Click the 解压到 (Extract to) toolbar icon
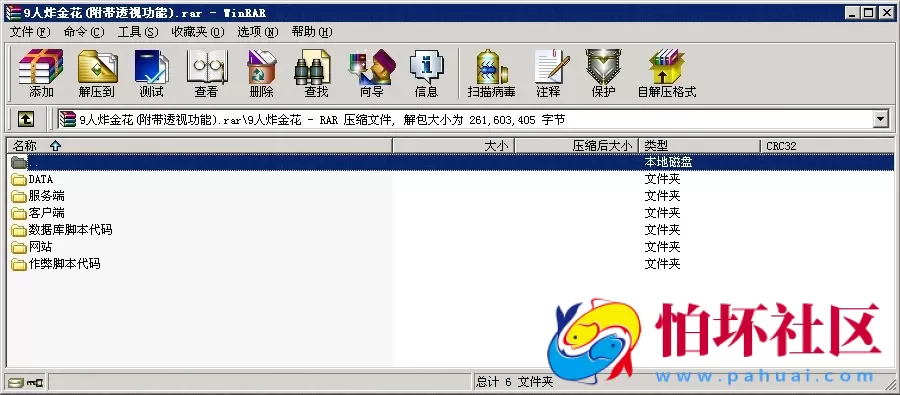The height and width of the screenshot is (395, 900). [x=97, y=73]
